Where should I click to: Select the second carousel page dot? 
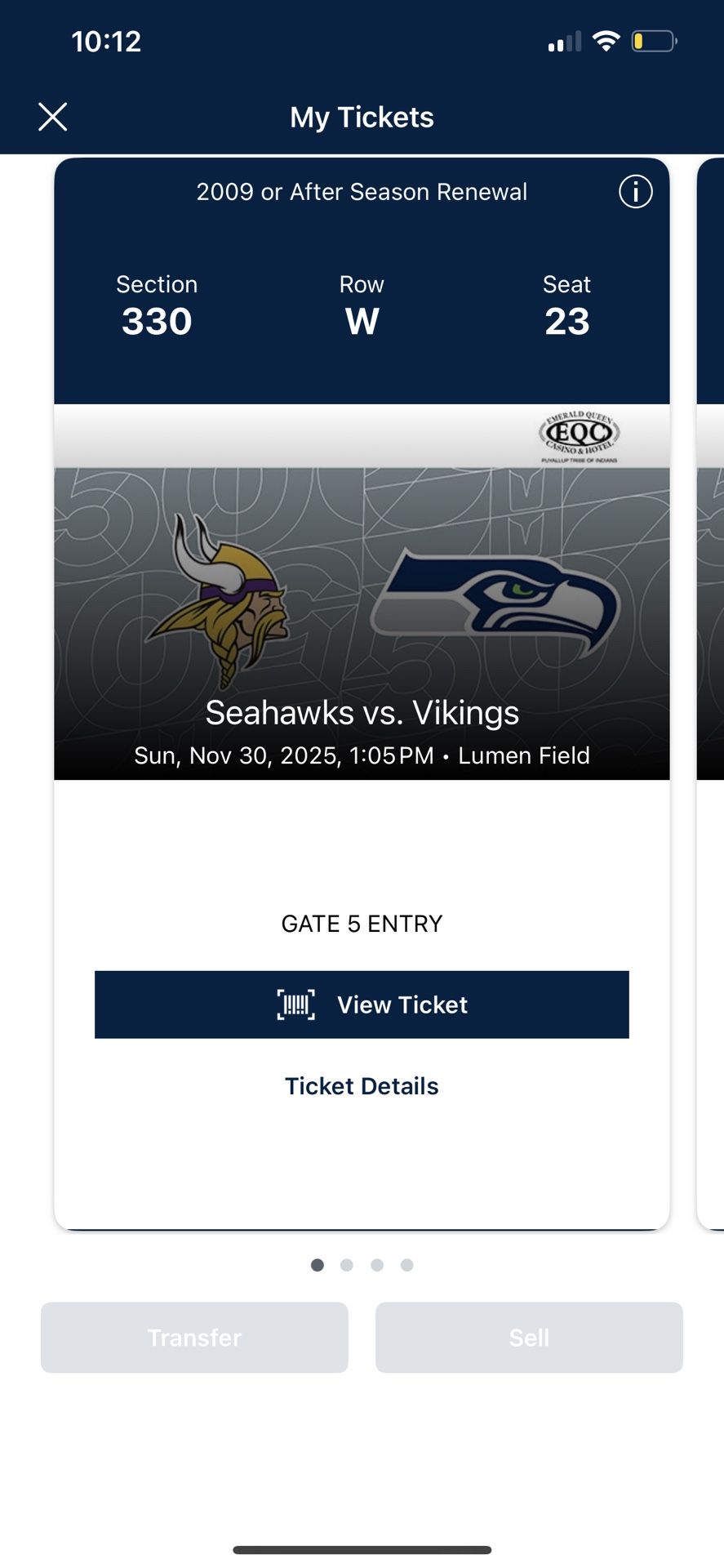click(x=347, y=1264)
